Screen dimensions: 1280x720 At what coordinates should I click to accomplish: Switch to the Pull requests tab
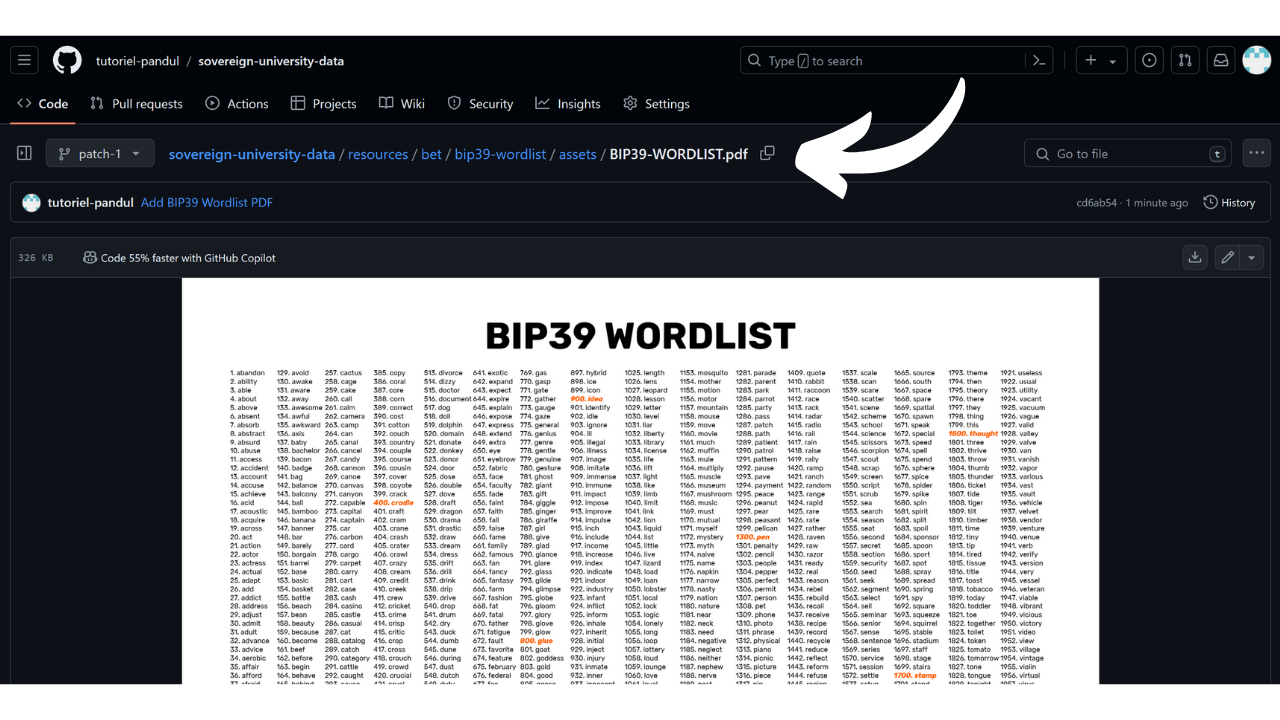136,104
